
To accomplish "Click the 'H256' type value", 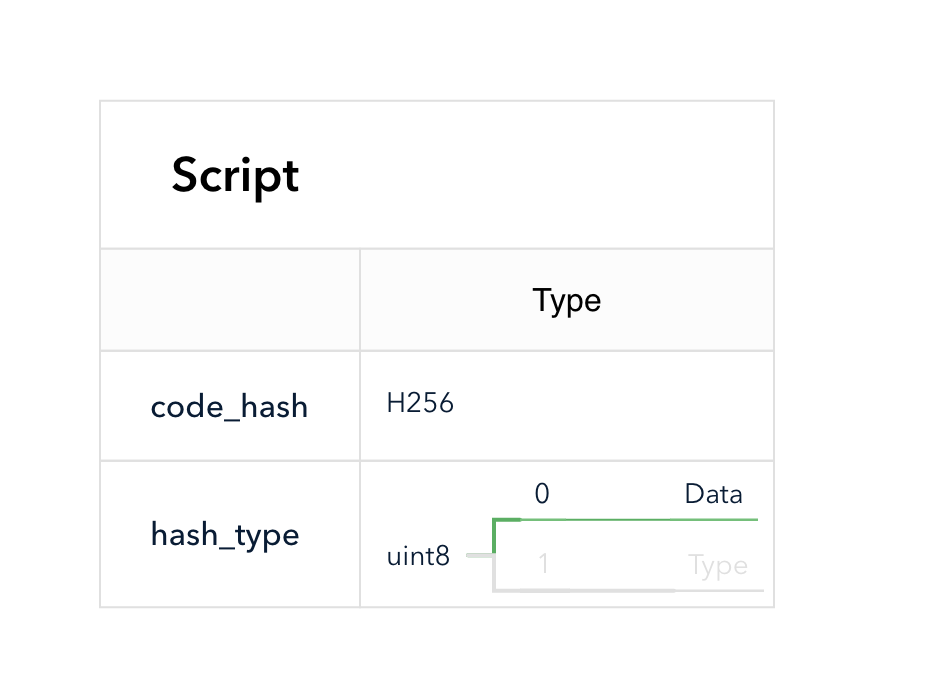I will point(420,403).
